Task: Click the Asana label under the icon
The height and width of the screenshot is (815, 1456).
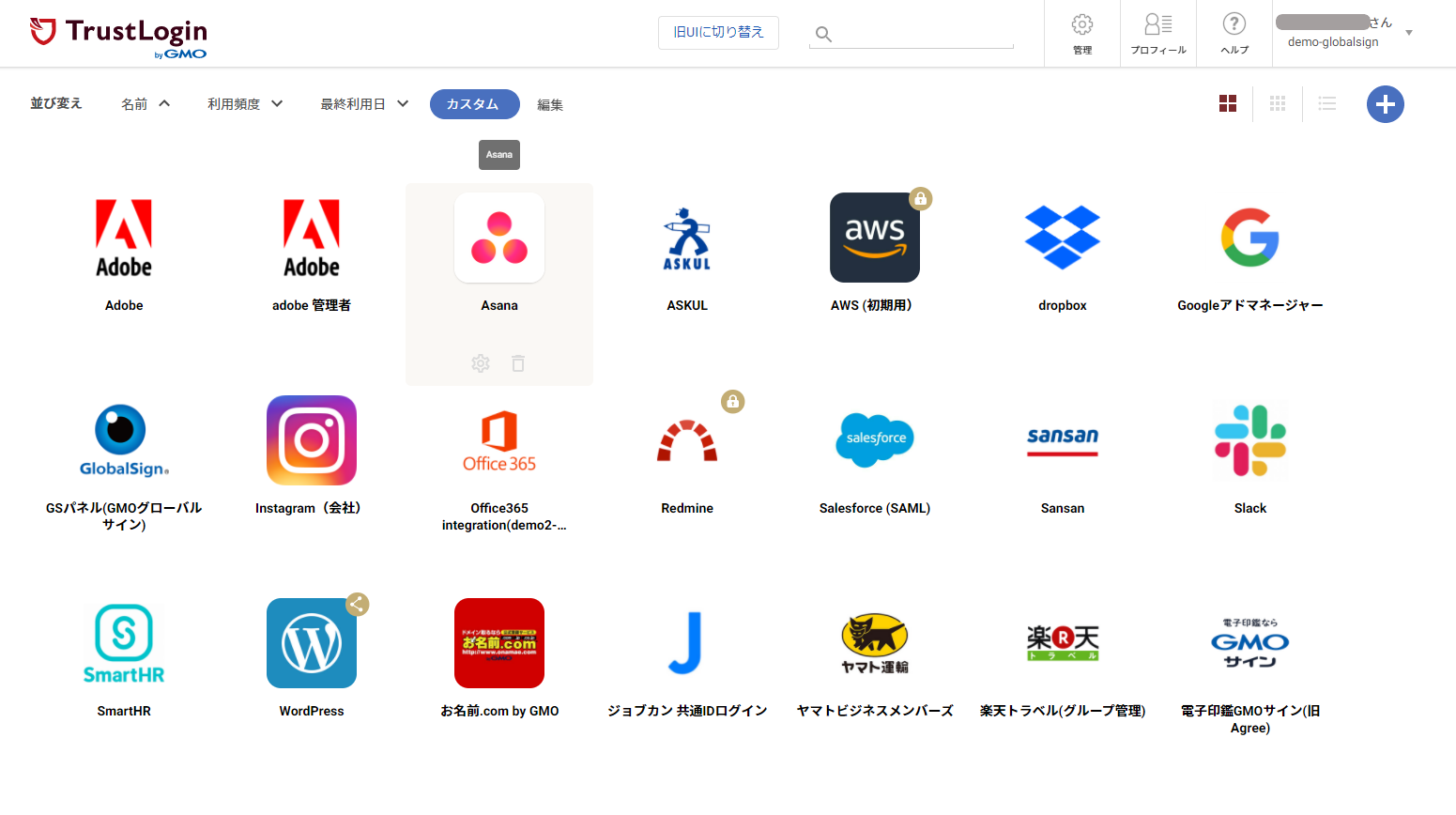Action: [x=499, y=306]
